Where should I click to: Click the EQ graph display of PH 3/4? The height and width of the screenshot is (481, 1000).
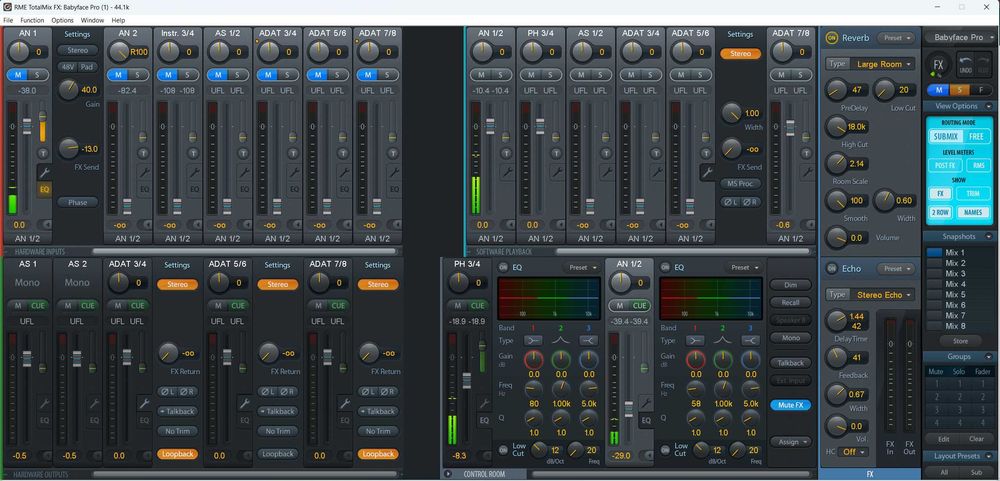(549, 299)
